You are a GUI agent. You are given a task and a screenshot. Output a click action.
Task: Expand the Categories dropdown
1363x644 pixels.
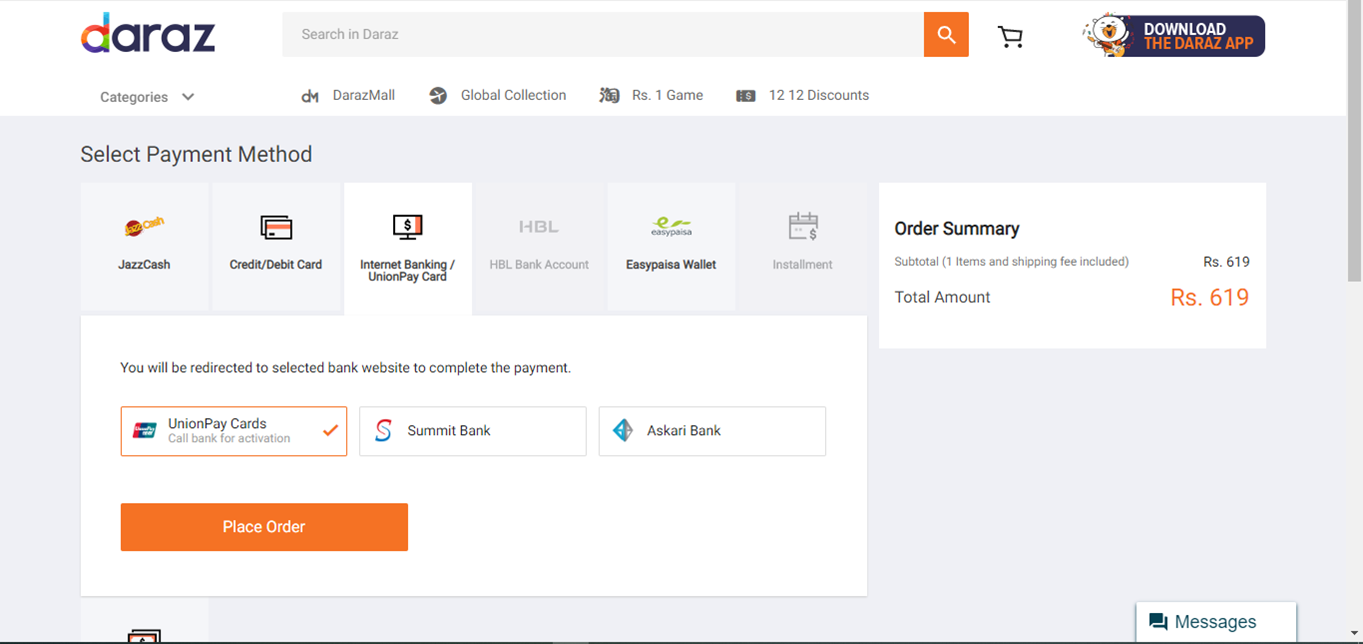[147, 97]
